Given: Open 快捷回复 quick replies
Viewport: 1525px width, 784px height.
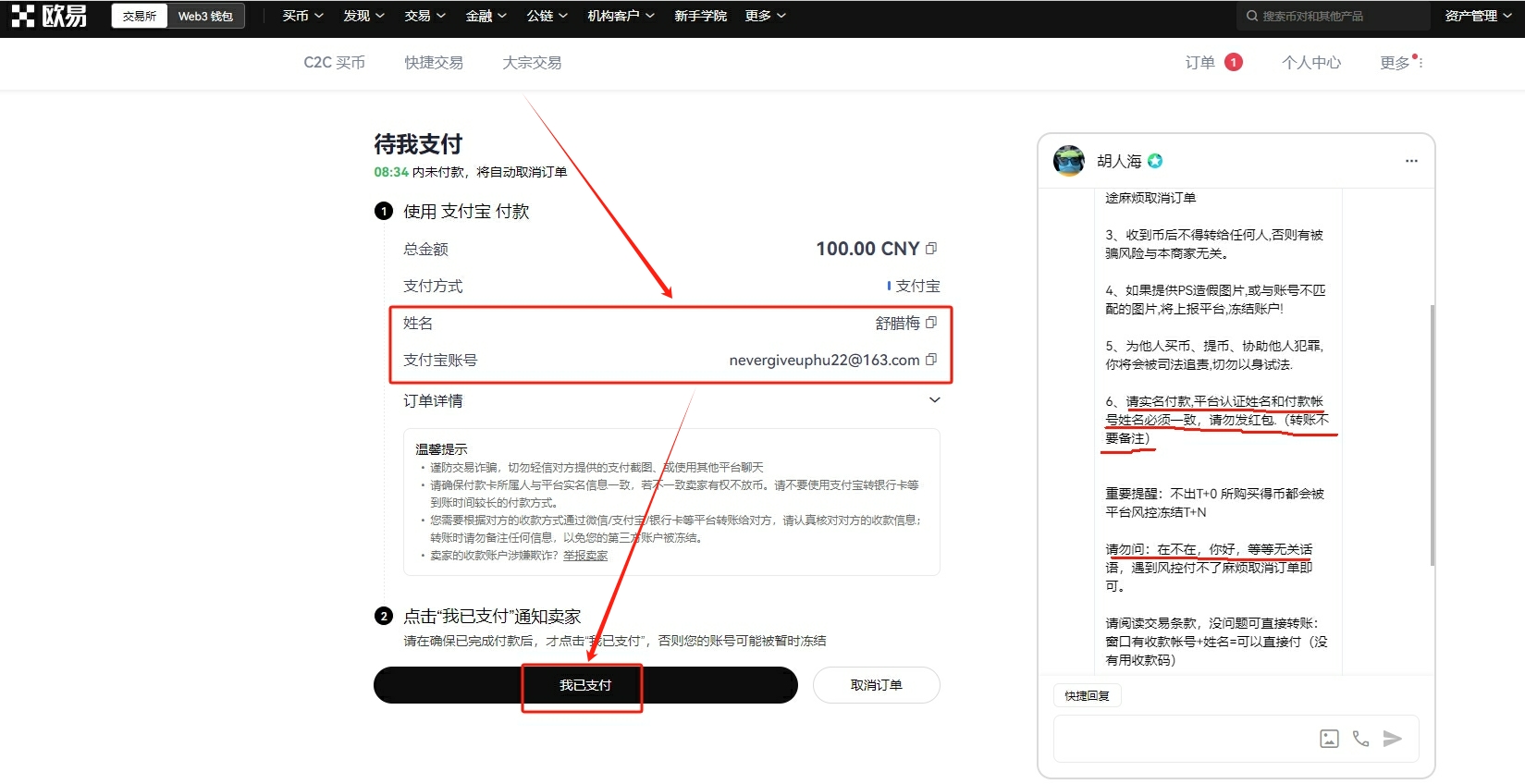Looking at the screenshot, I should pos(1088,695).
